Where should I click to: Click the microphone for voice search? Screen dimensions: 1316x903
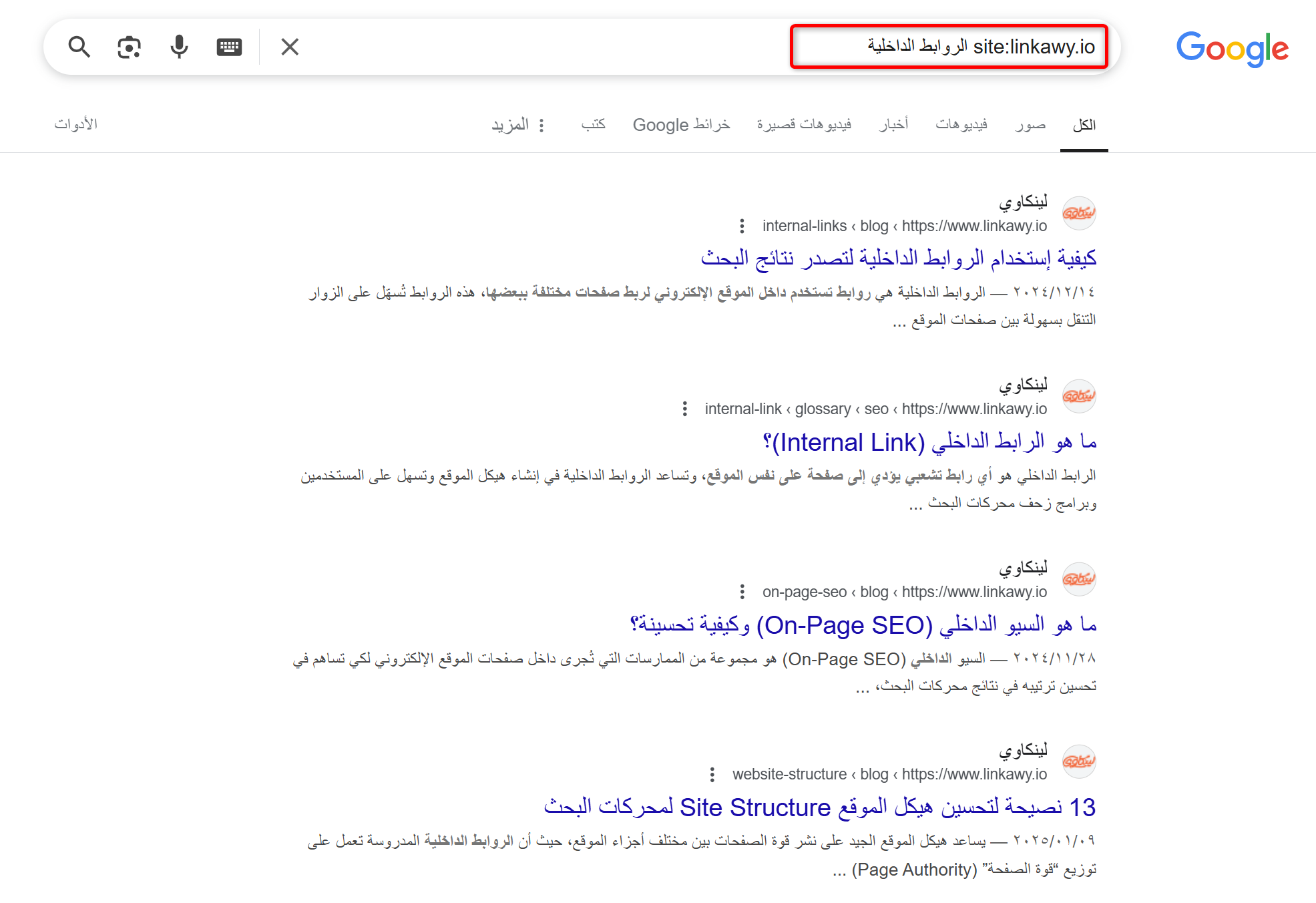[178, 47]
